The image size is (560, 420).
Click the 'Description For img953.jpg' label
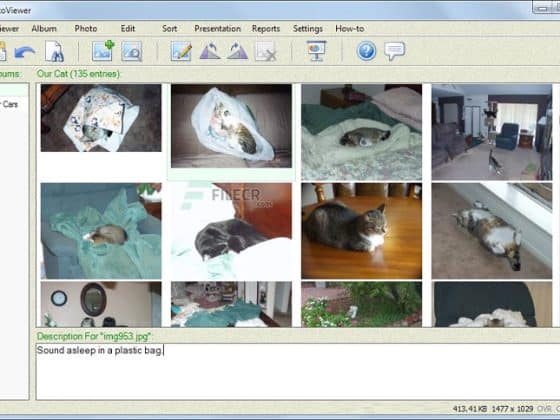click(x=94, y=336)
